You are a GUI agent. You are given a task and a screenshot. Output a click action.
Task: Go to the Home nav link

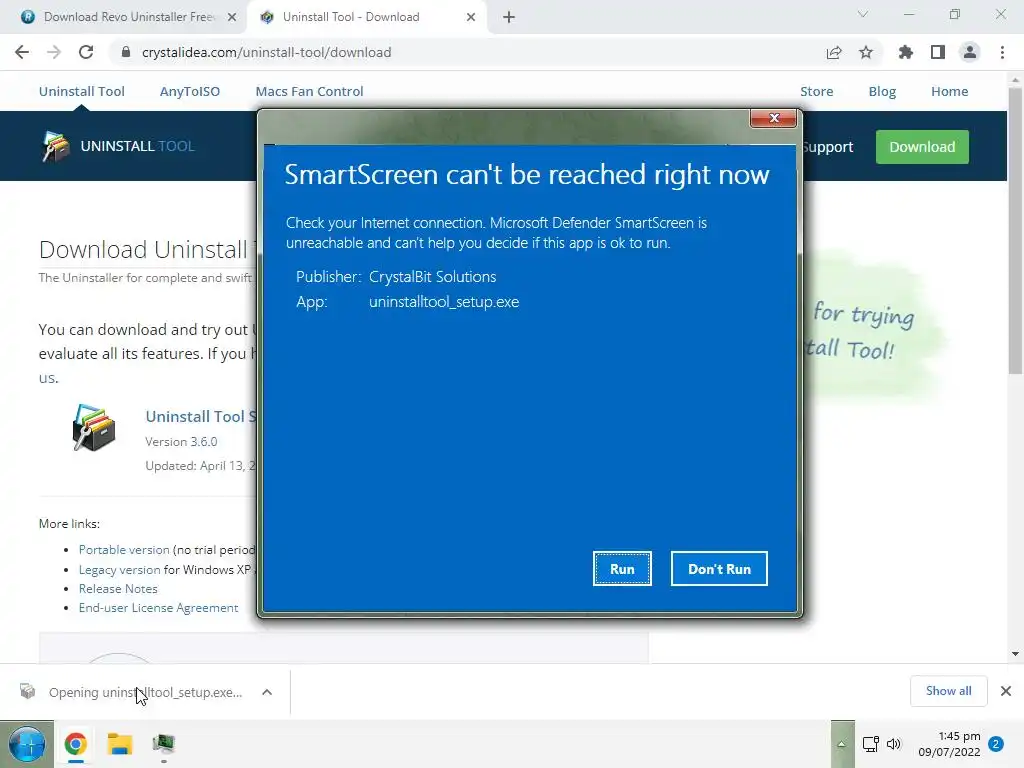point(950,91)
